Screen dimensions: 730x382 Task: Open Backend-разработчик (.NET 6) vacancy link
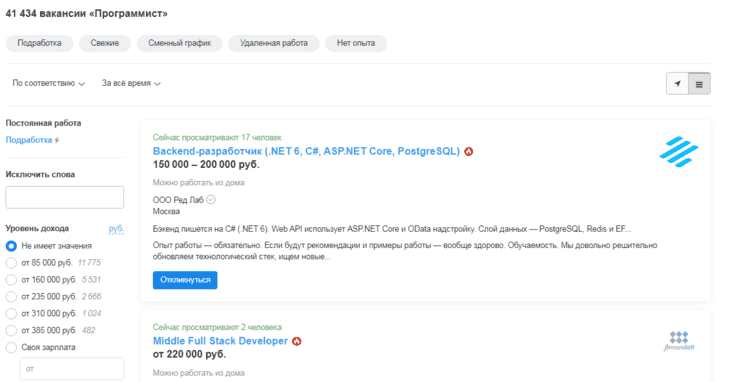tap(306, 151)
